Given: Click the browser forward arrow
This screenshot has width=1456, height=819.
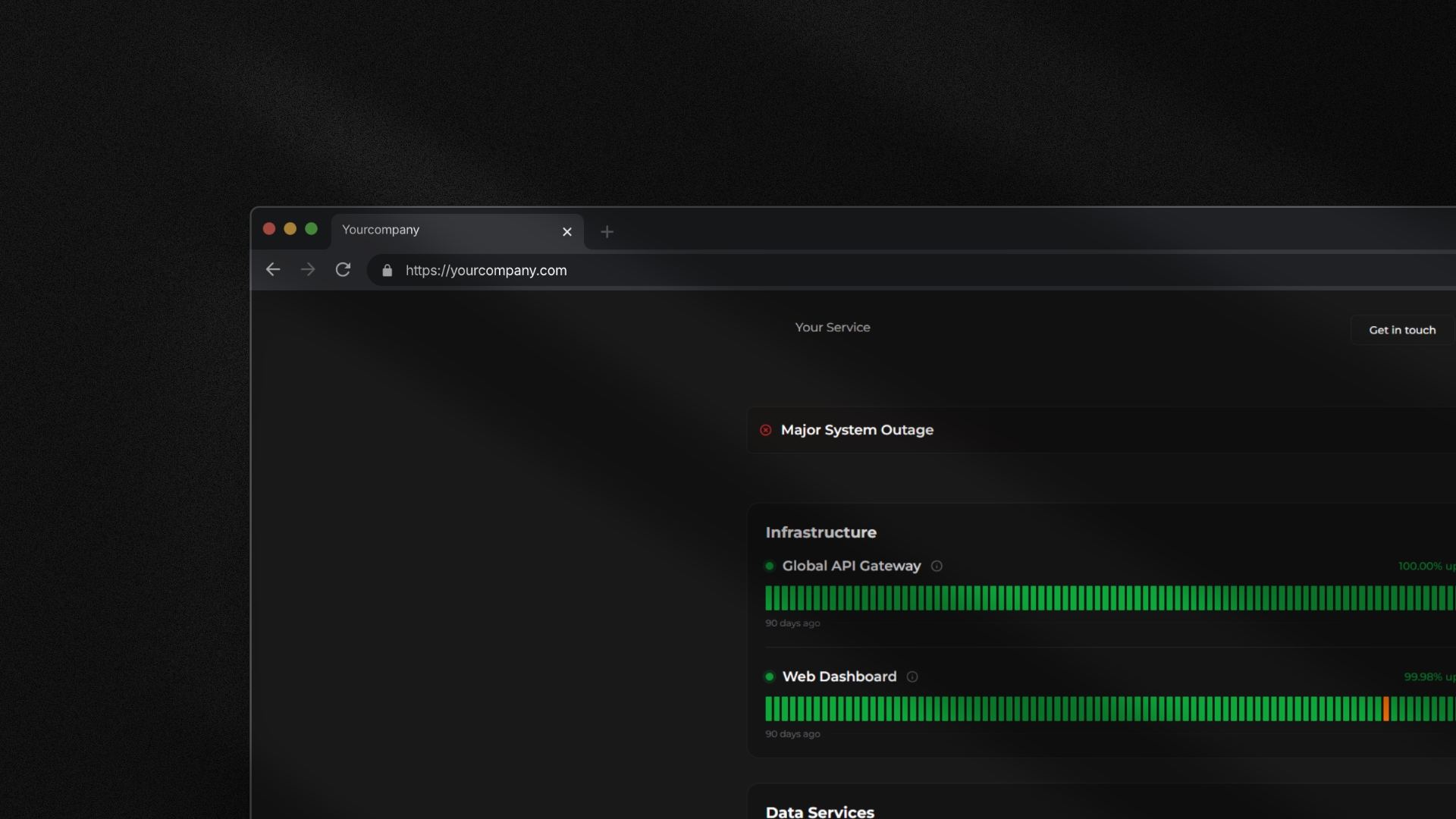Looking at the screenshot, I should tap(308, 270).
